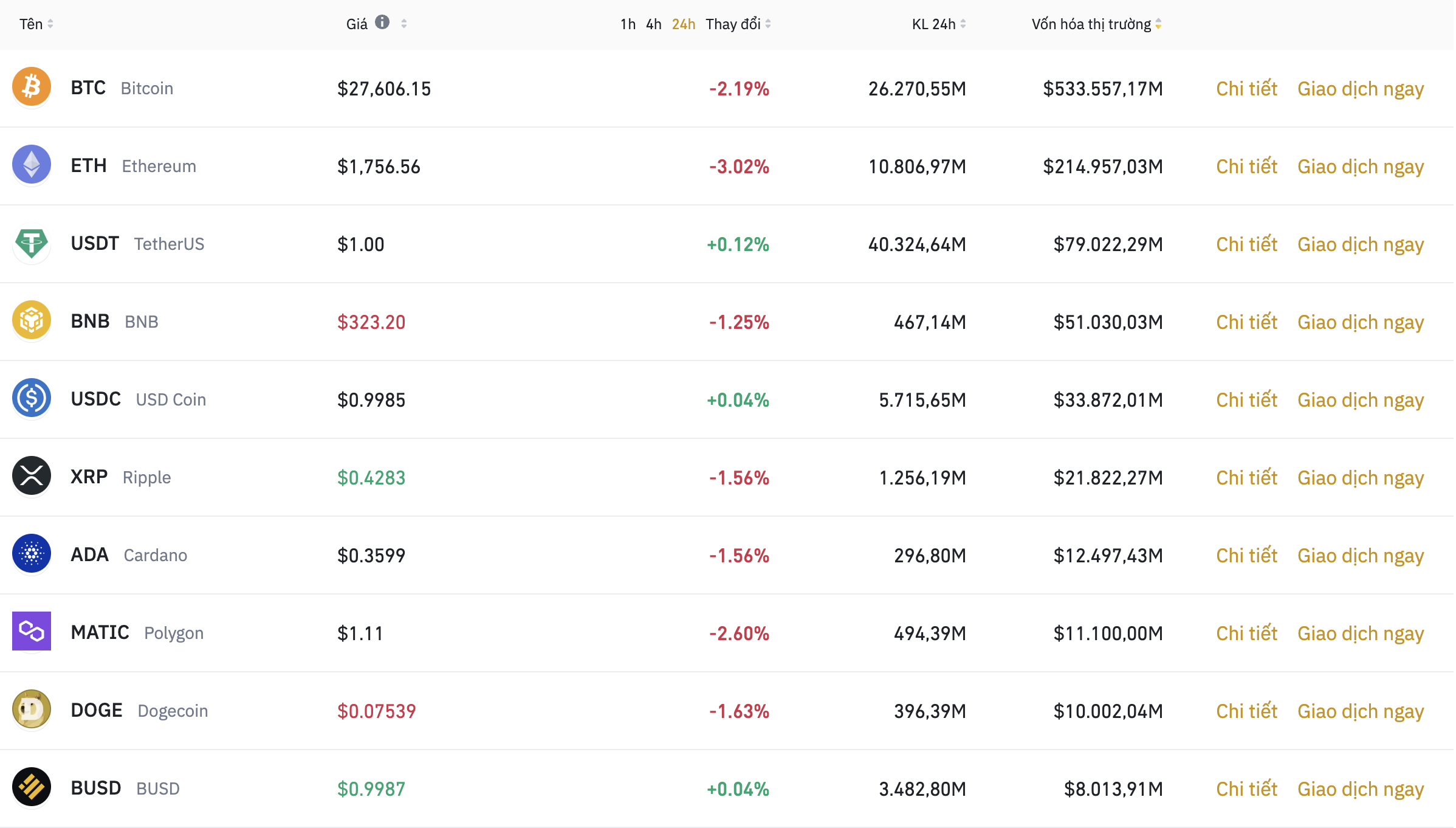Switch change period to 1h
The height and width of the screenshot is (828, 1456).
[x=628, y=24]
